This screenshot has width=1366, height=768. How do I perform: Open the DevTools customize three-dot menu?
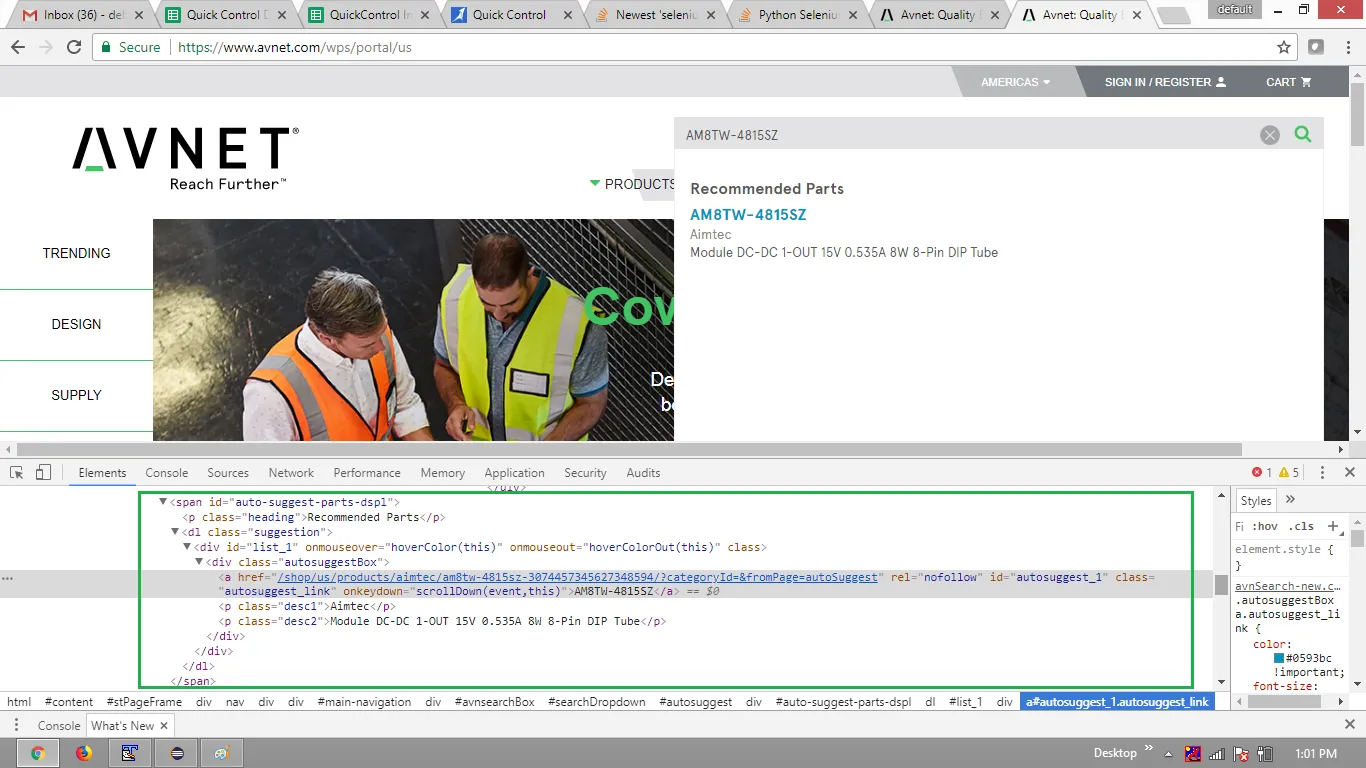1322,473
